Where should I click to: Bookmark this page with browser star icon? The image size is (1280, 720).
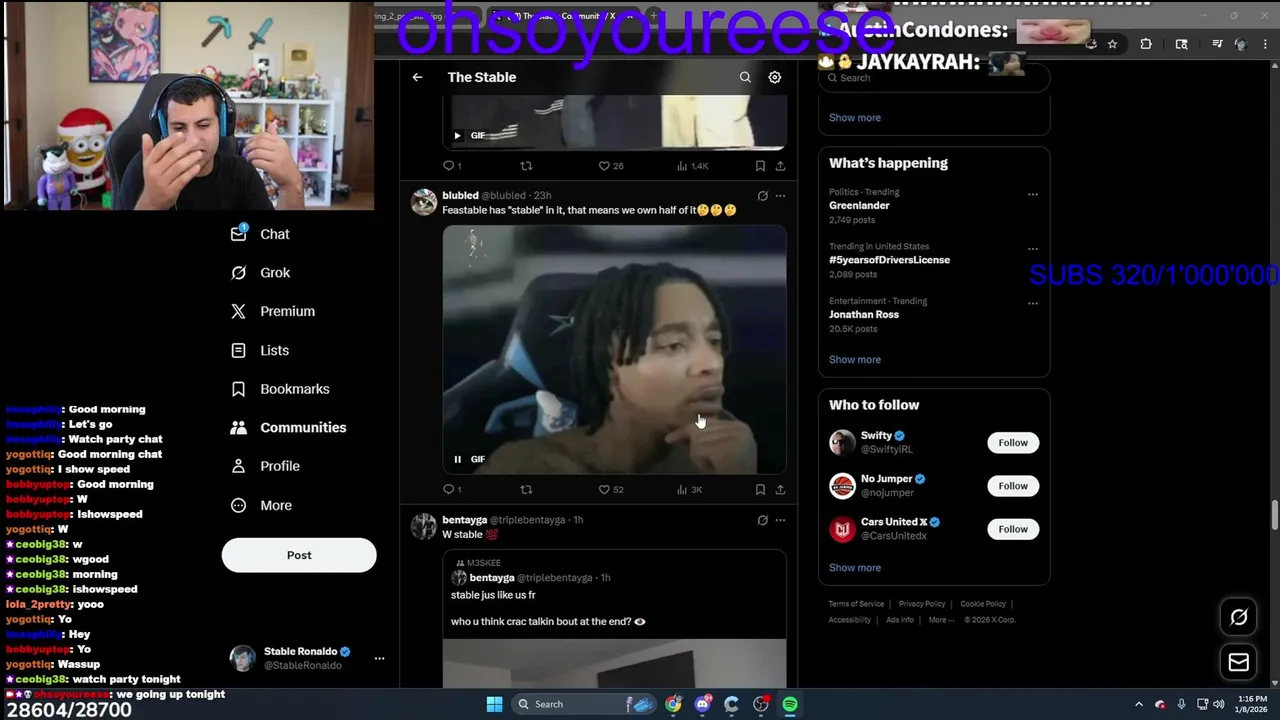[x=1112, y=44]
